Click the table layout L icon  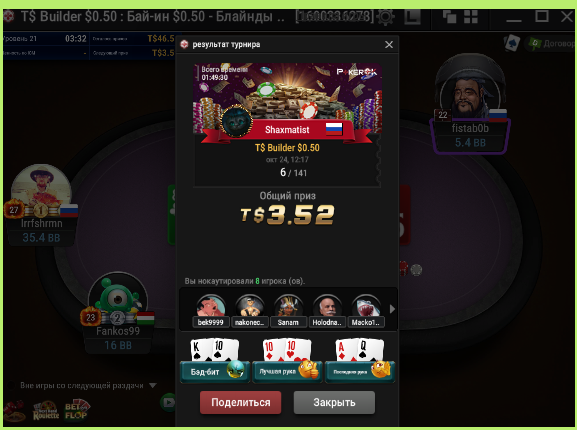pyautogui.click(x=412, y=17)
